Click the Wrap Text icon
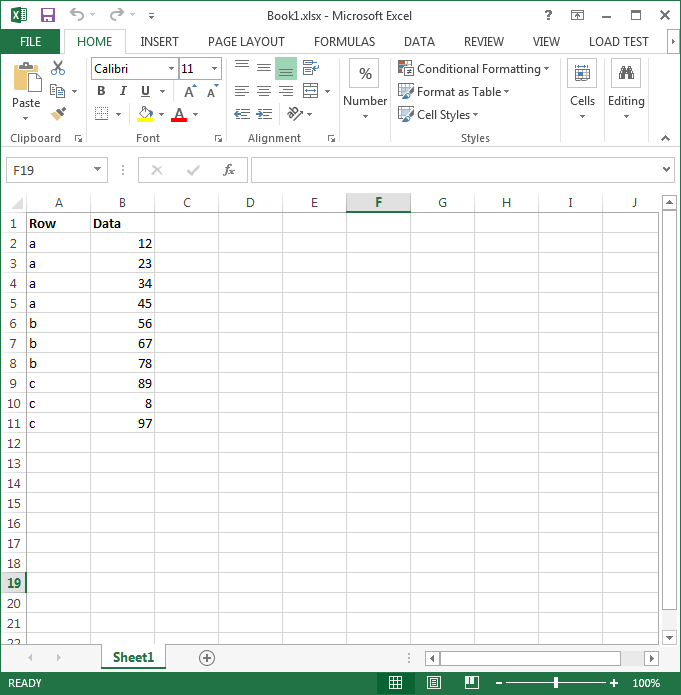Image resolution: width=681 pixels, height=695 pixels. (311, 68)
